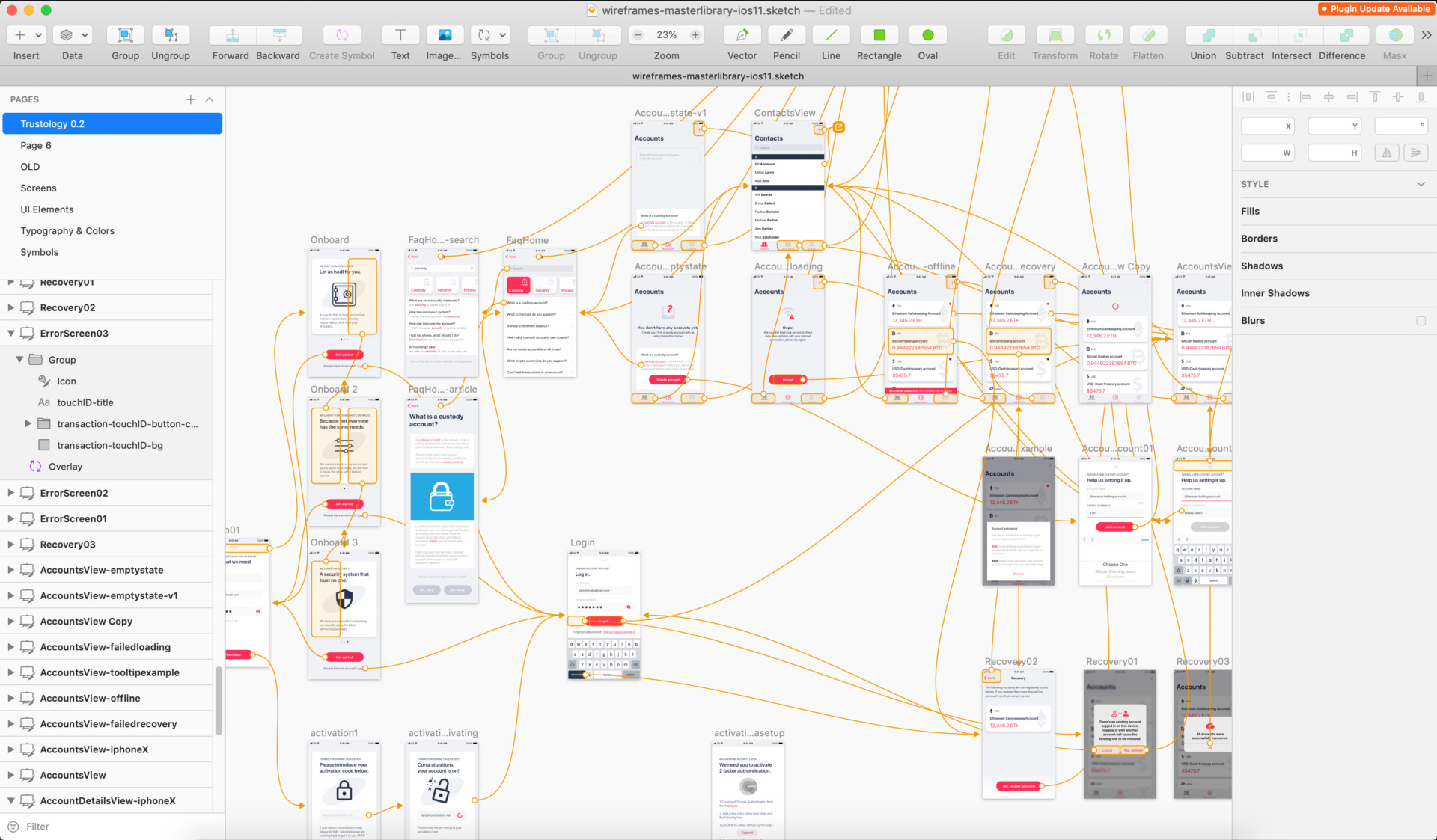Image resolution: width=1437 pixels, height=840 pixels.
Task: Move layer Forward
Action: tap(232, 35)
